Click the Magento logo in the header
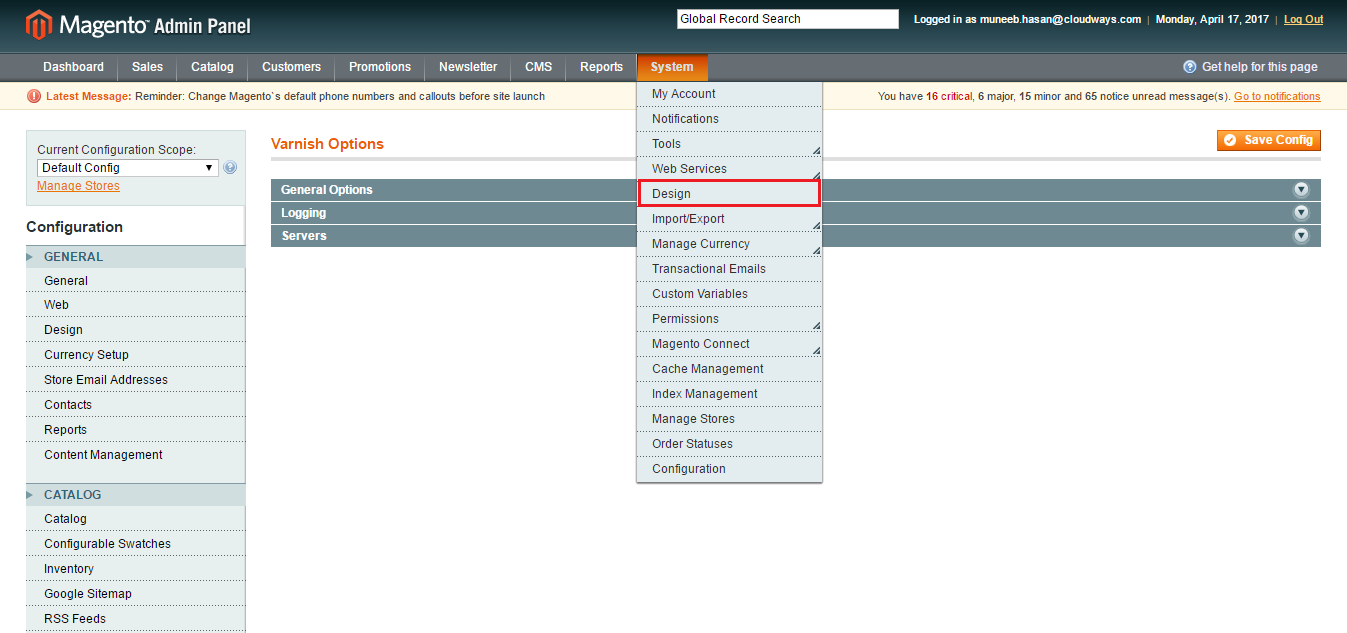The width and height of the screenshot is (1347, 633). 138,25
